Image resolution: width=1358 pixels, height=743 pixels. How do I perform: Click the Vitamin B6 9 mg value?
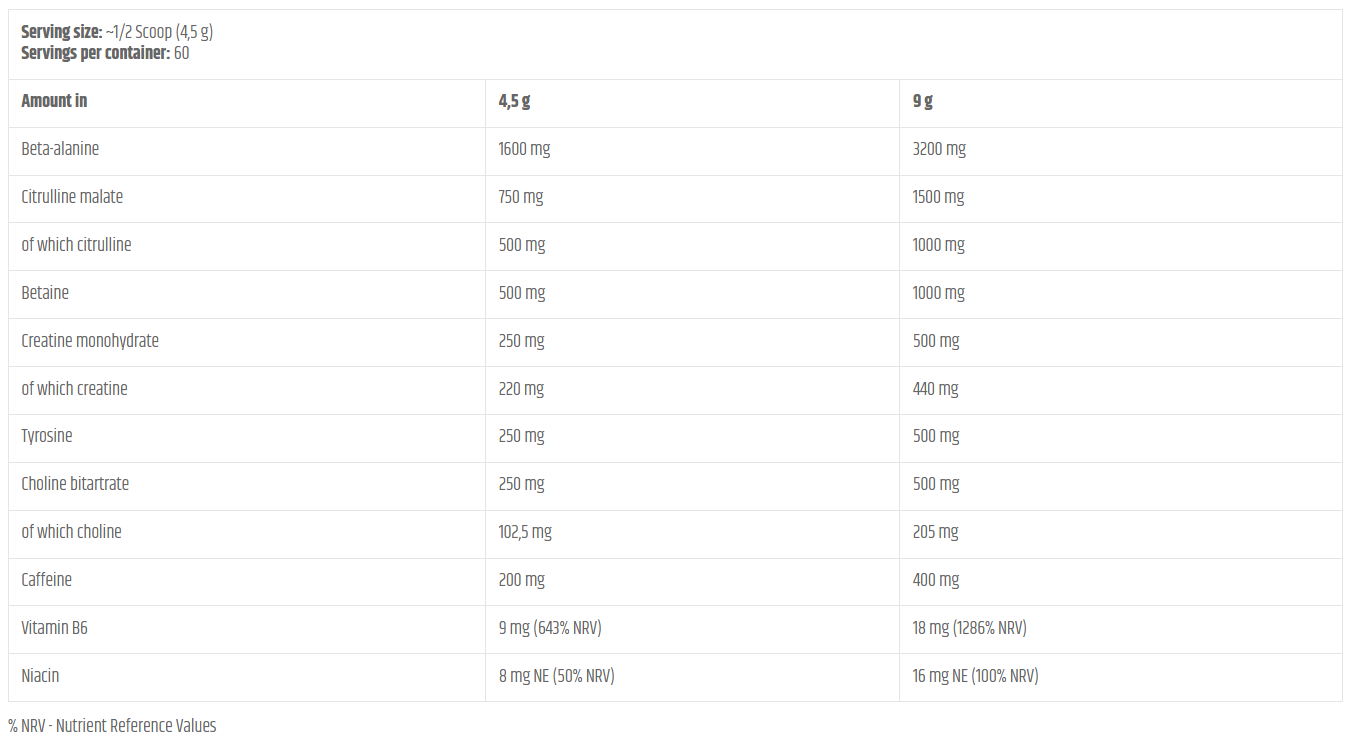pyautogui.click(x=550, y=628)
